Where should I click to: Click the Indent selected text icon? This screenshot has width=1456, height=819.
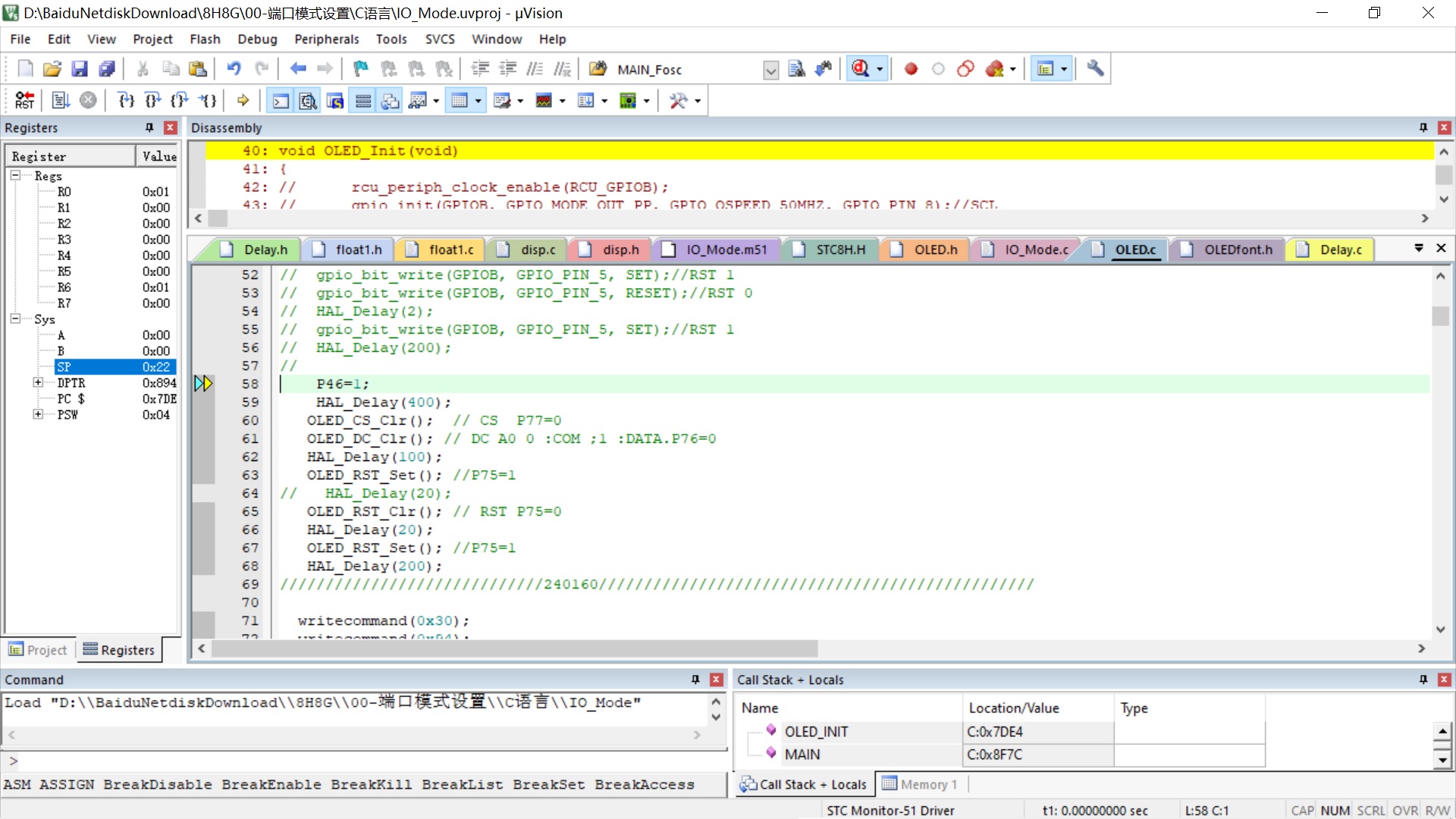click(480, 69)
